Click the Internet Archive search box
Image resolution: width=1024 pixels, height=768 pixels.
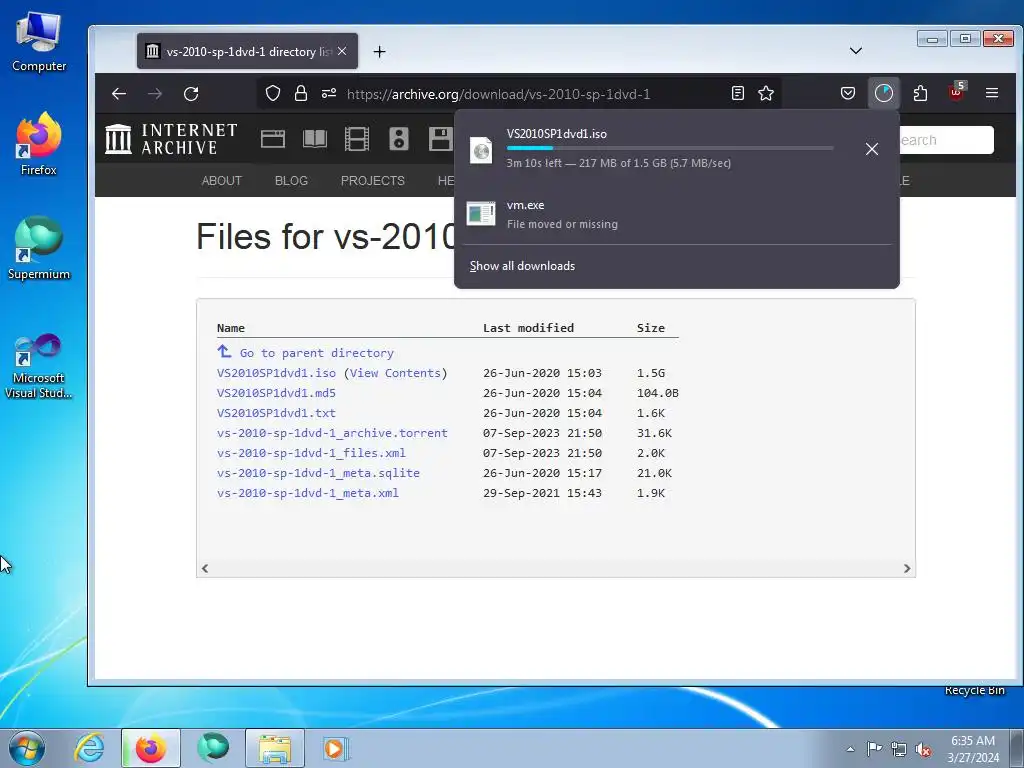coord(946,140)
